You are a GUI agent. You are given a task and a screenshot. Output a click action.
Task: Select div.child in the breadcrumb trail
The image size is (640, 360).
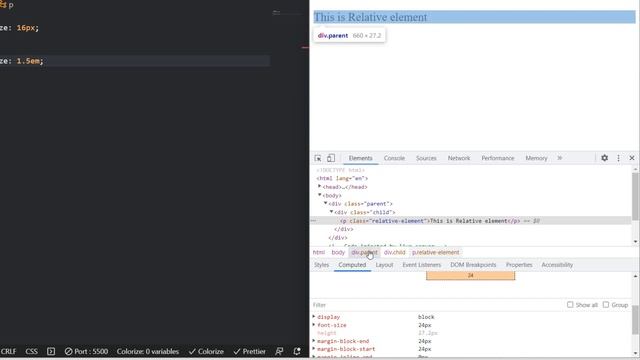pos(394,253)
